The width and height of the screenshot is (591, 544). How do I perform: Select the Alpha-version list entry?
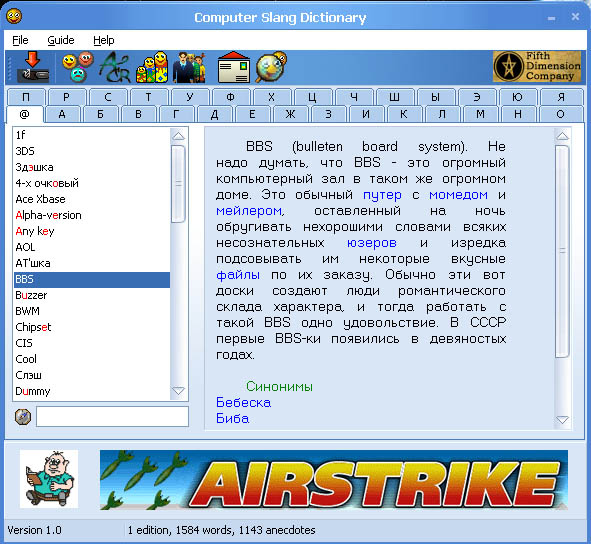92,215
